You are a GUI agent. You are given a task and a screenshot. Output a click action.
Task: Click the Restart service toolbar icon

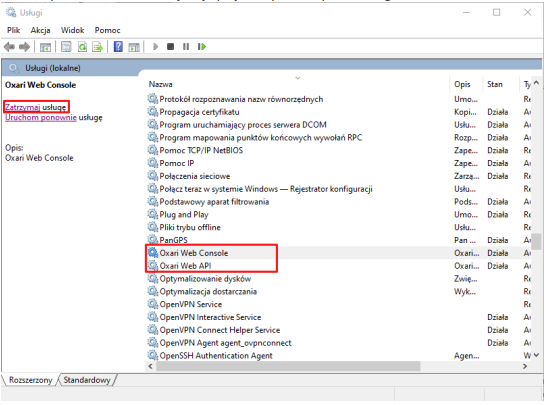coord(202,47)
